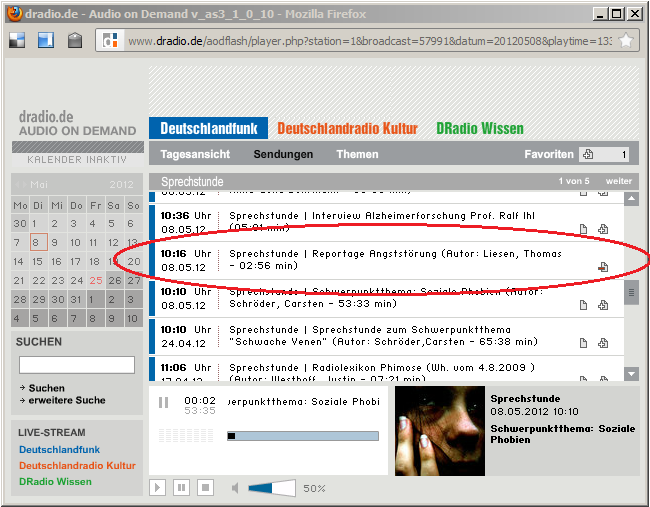Open document icon for Soziale Phobien episode

click(x=584, y=305)
